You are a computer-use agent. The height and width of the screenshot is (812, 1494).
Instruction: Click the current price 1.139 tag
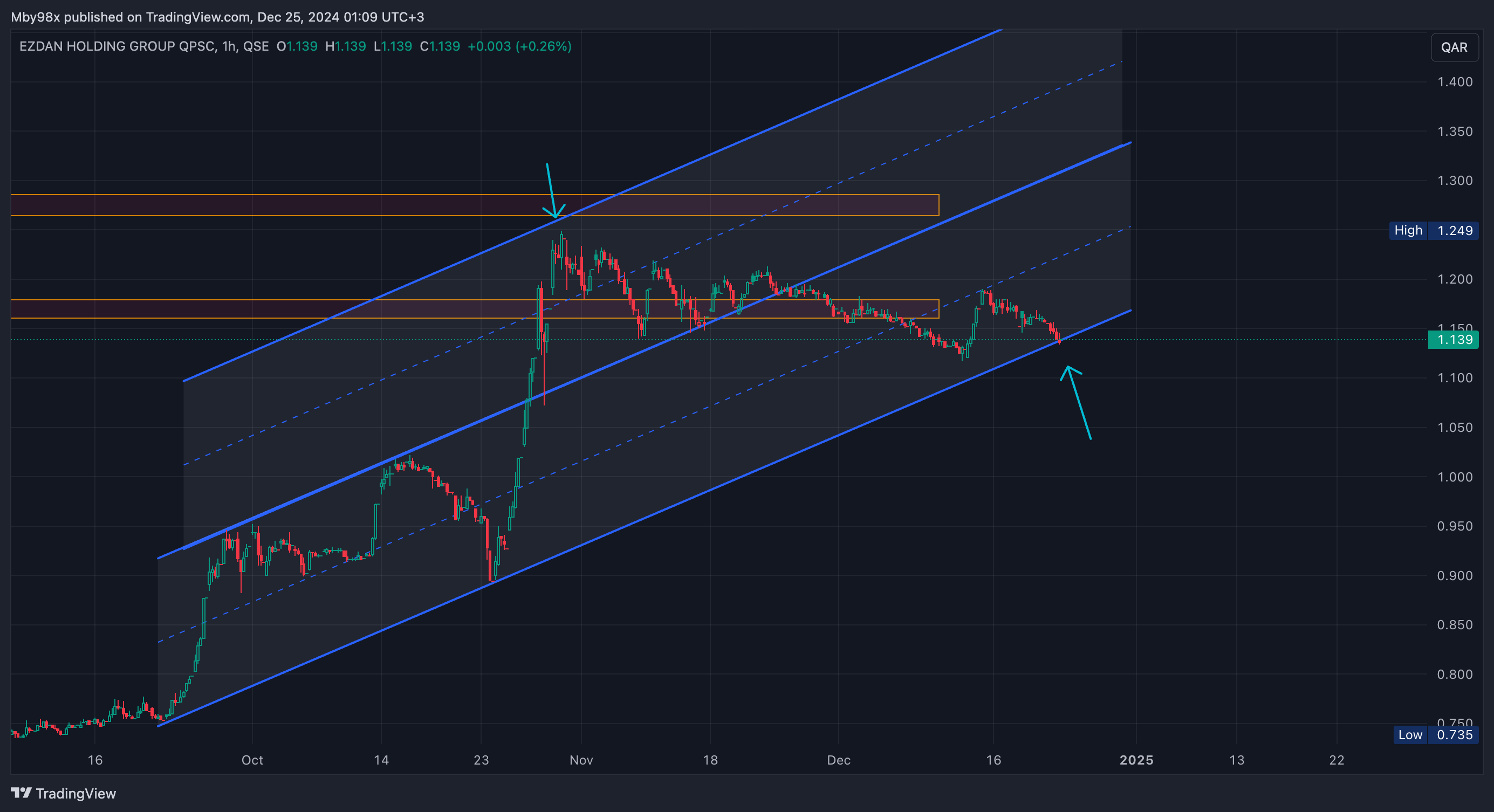1453,340
